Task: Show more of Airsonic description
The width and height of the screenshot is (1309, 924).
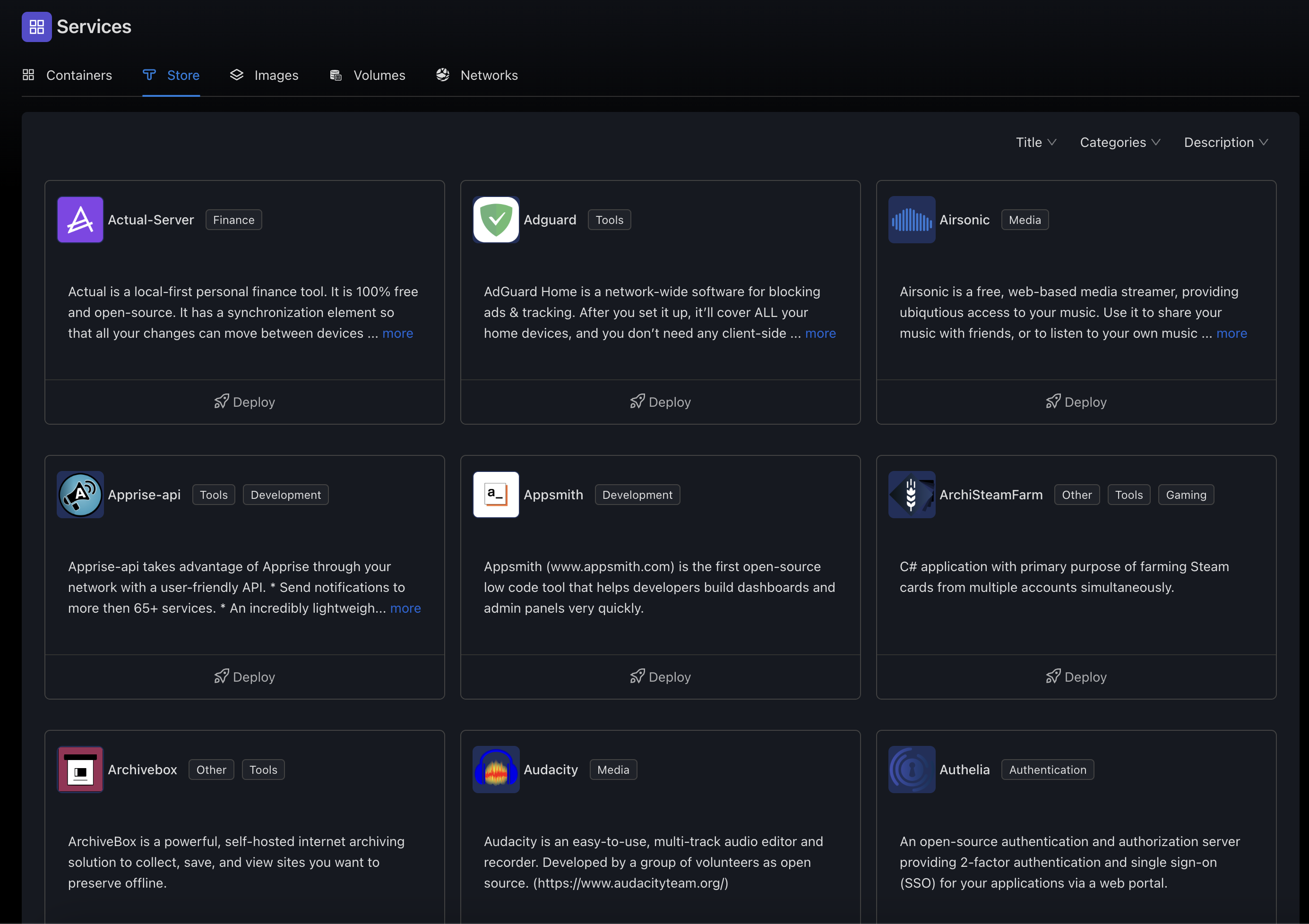Action: pos(1231,334)
